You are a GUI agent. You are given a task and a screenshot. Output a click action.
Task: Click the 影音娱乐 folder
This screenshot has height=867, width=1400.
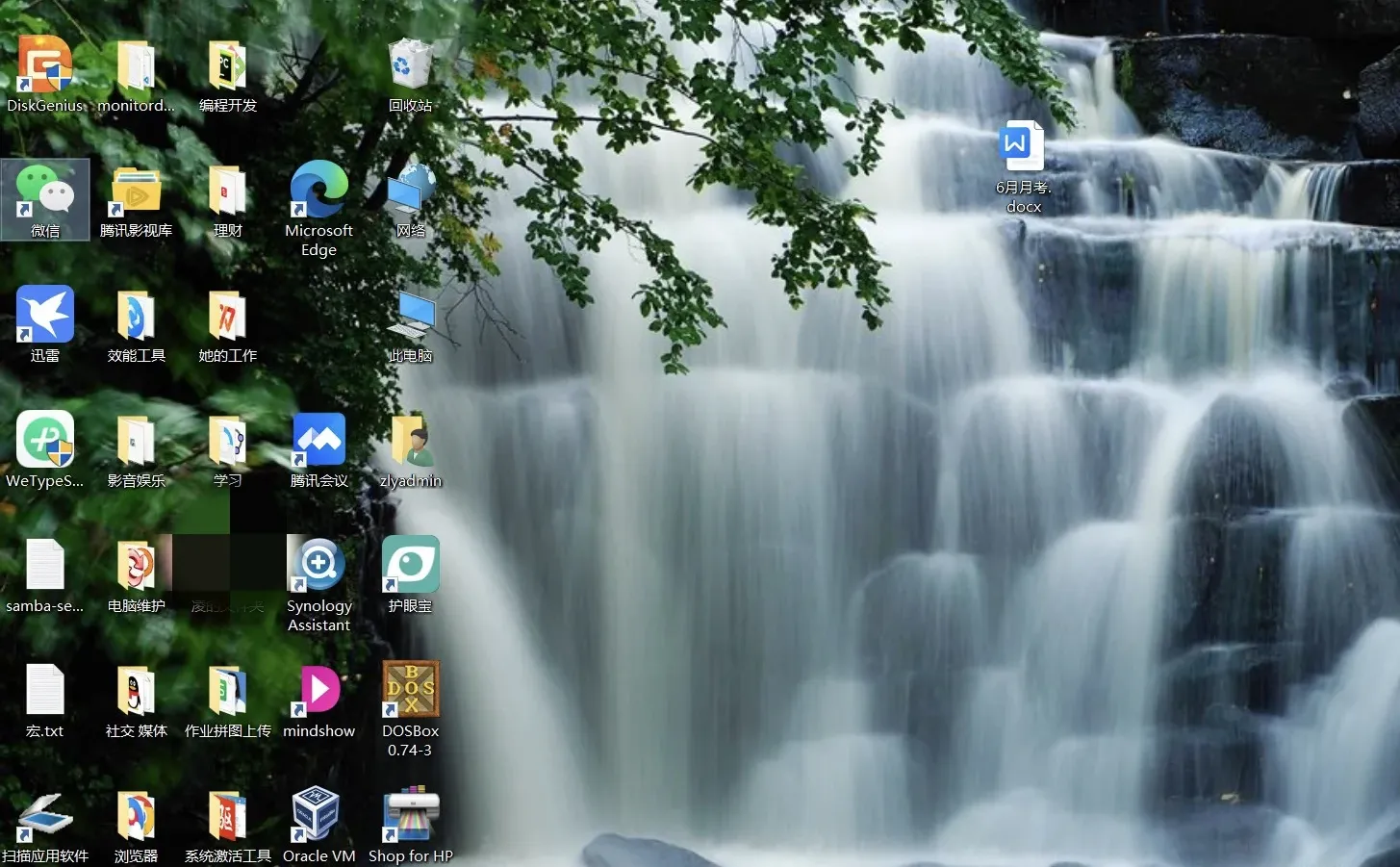(136, 441)
